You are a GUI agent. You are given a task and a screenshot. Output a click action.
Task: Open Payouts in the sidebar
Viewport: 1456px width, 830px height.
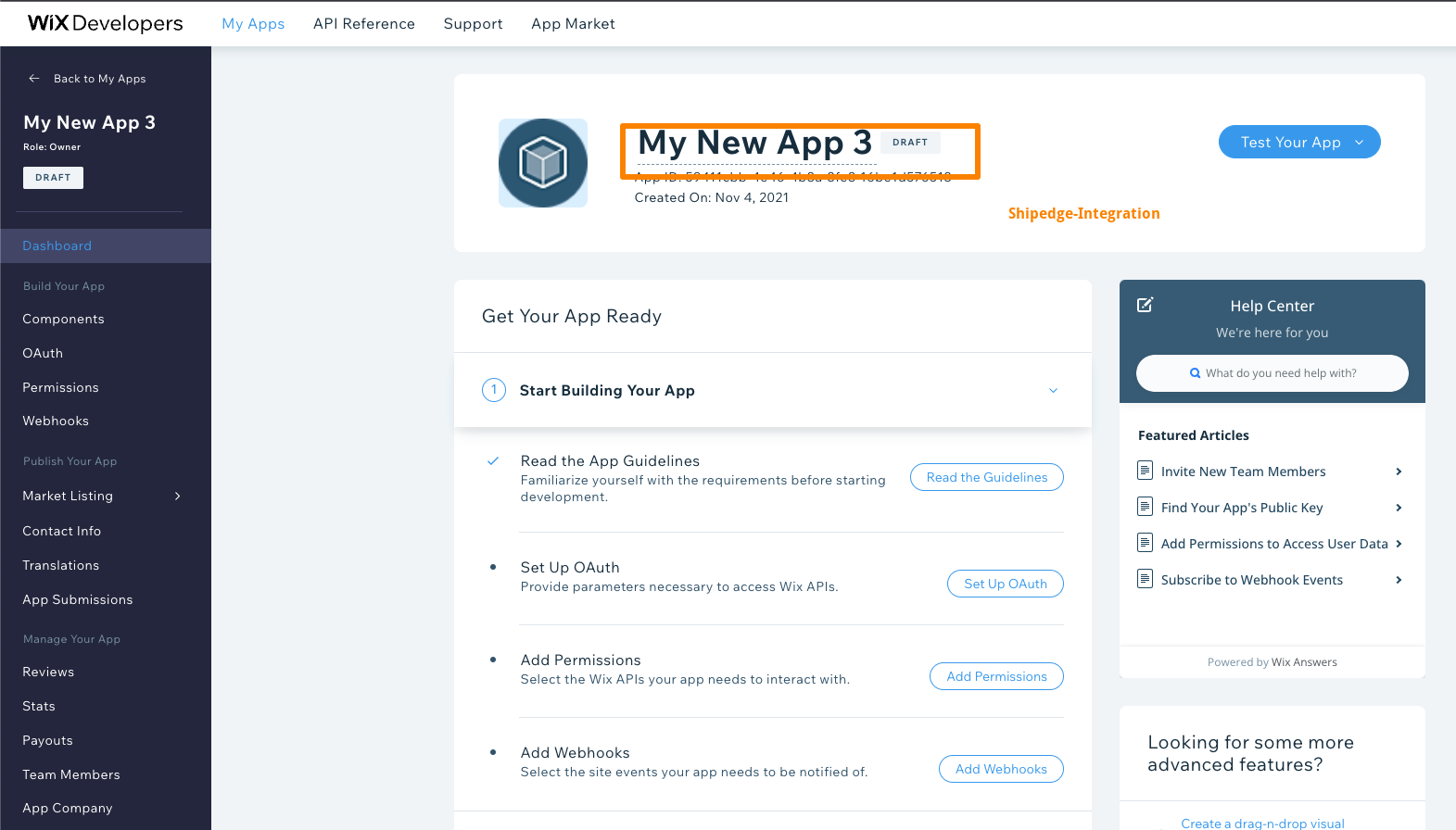tap(47, 740)
